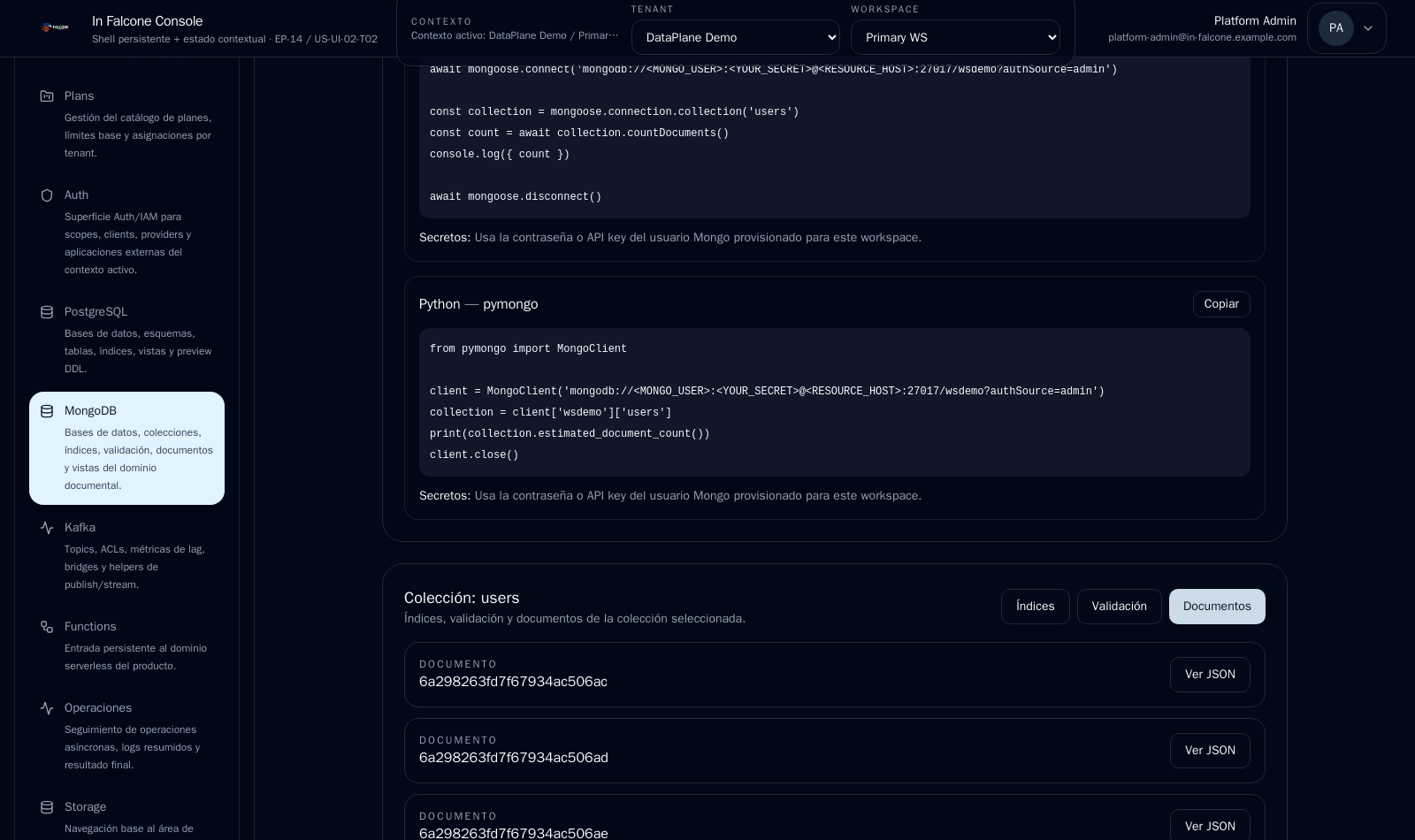Select the MongoDB section

click(126, 448)
